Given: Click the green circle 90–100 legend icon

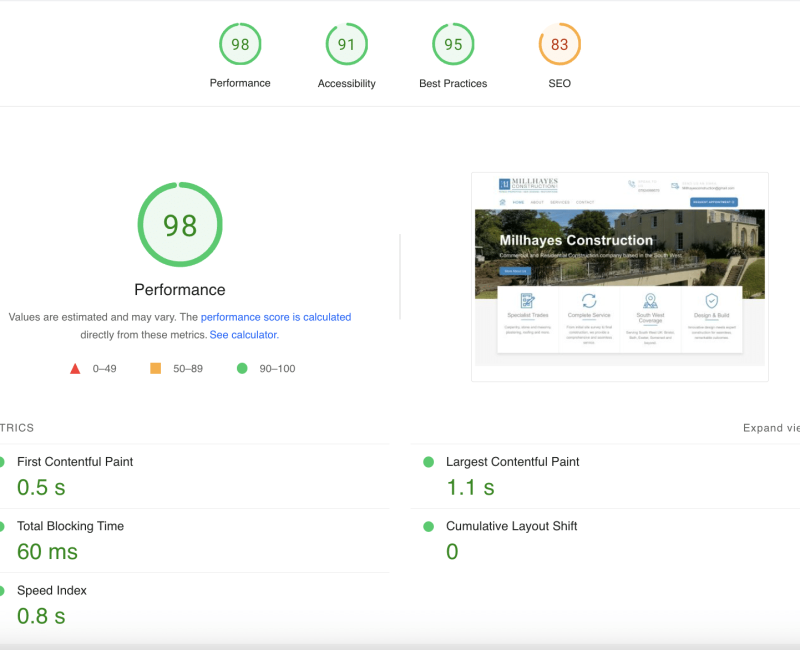Looking at the screenshot, I should (242, 369).
